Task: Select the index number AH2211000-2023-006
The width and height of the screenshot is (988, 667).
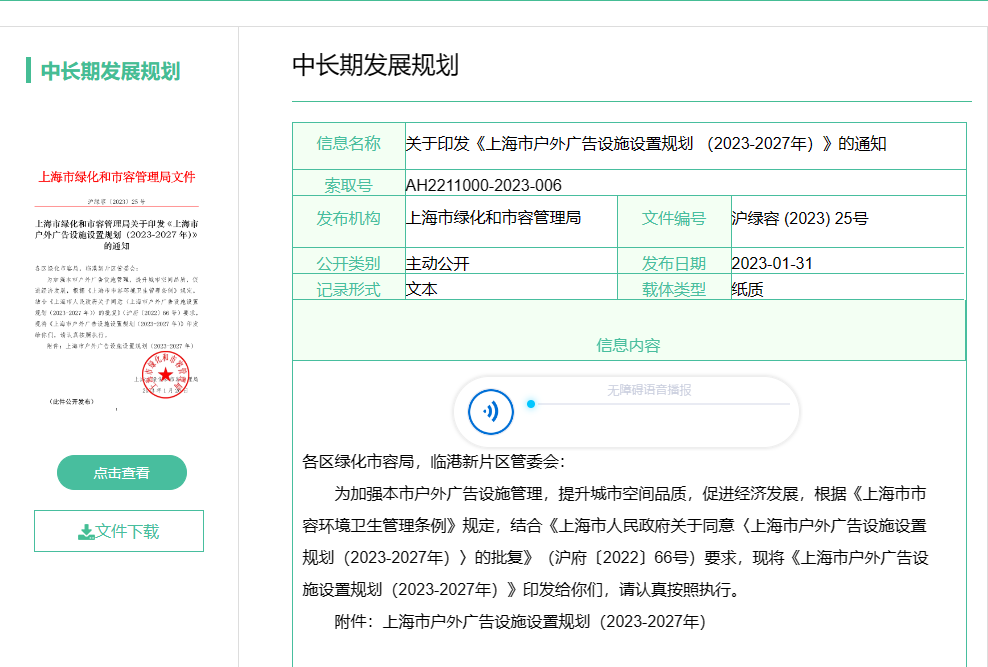Action: 483,185
